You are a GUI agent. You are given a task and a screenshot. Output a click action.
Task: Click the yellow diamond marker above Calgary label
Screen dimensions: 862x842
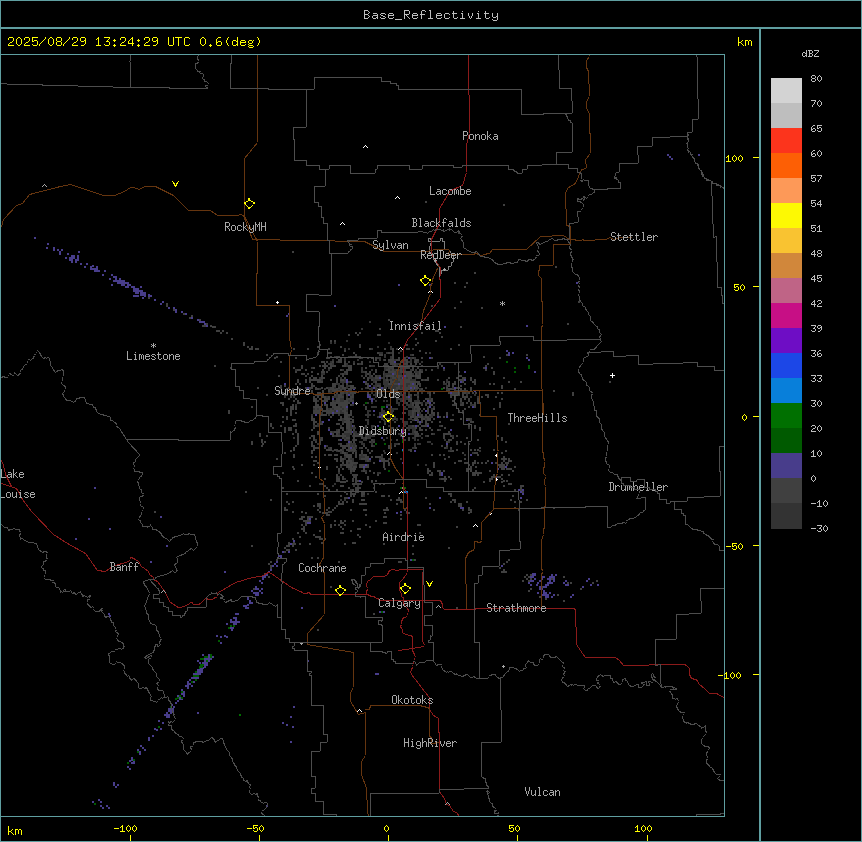coord(406,589)
